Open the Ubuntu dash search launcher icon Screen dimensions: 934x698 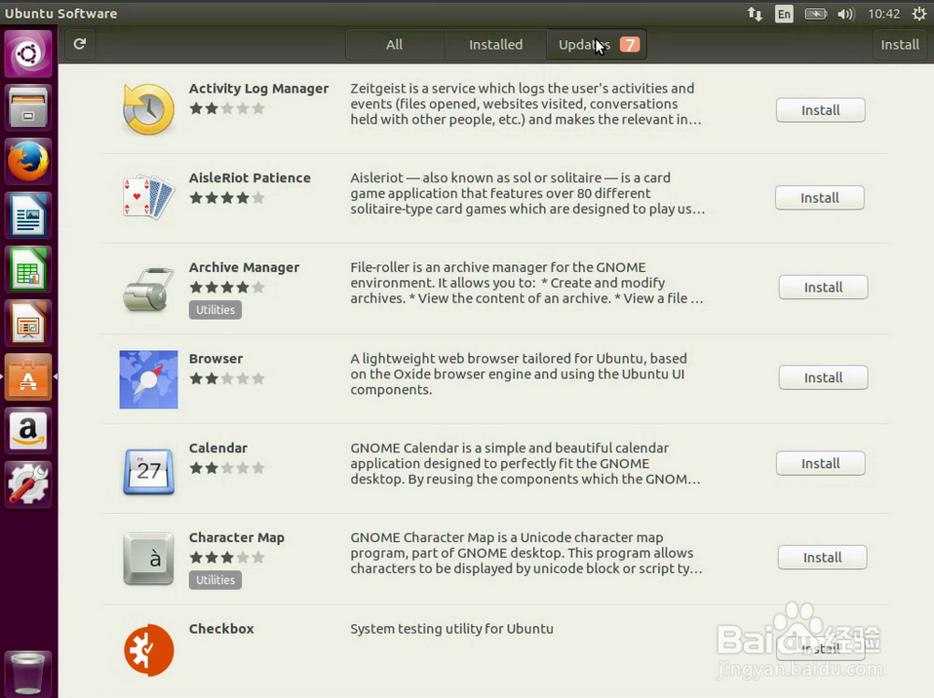click(28, 54)
